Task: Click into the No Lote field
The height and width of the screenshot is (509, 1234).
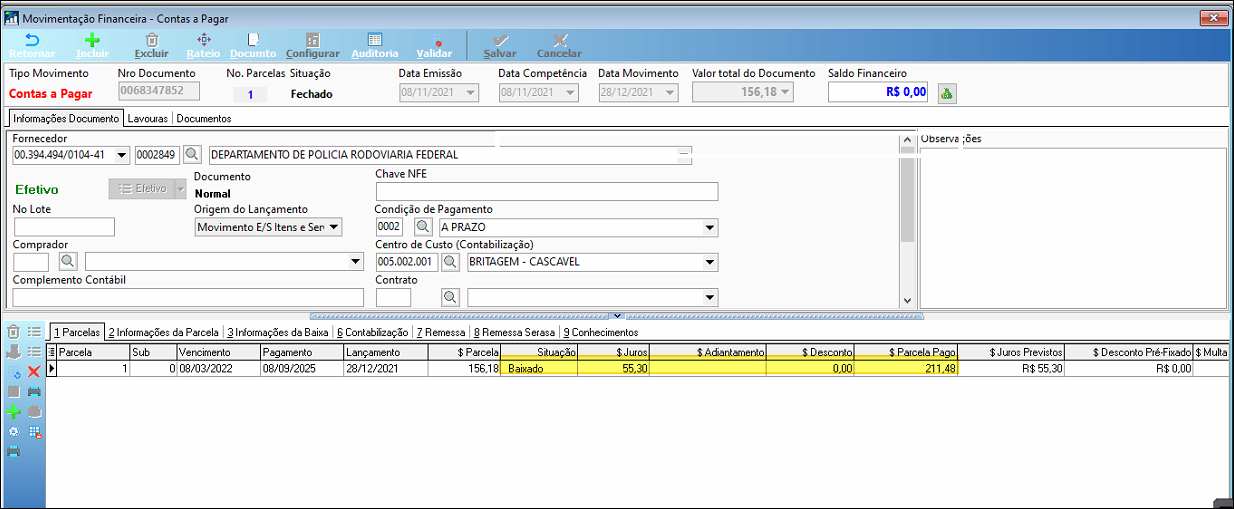Action: pos(64,227)
